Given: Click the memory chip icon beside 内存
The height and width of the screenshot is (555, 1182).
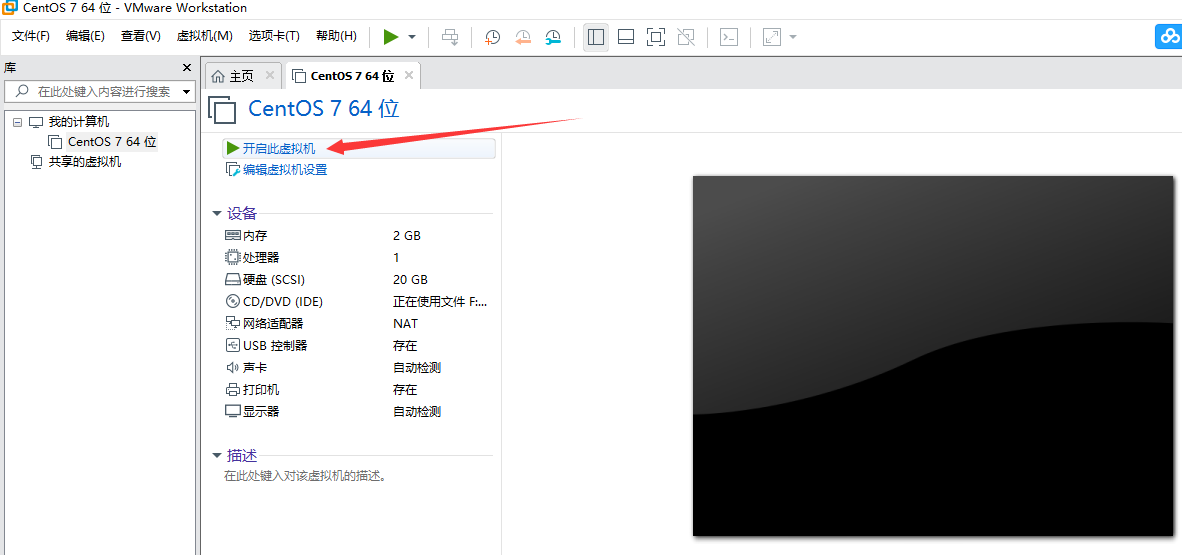Looking at the screenshot, I should pos(232,235).
